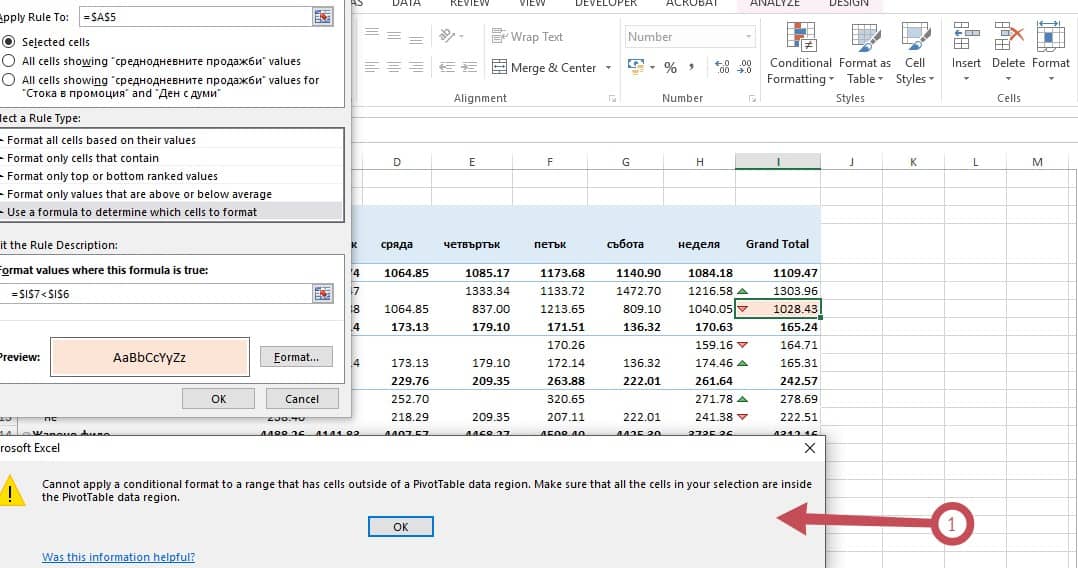The height and width of the screenshot is (568, 1078).
Task: Click OK in the formatting rule dialog
Action: click(x=219, y=399)
